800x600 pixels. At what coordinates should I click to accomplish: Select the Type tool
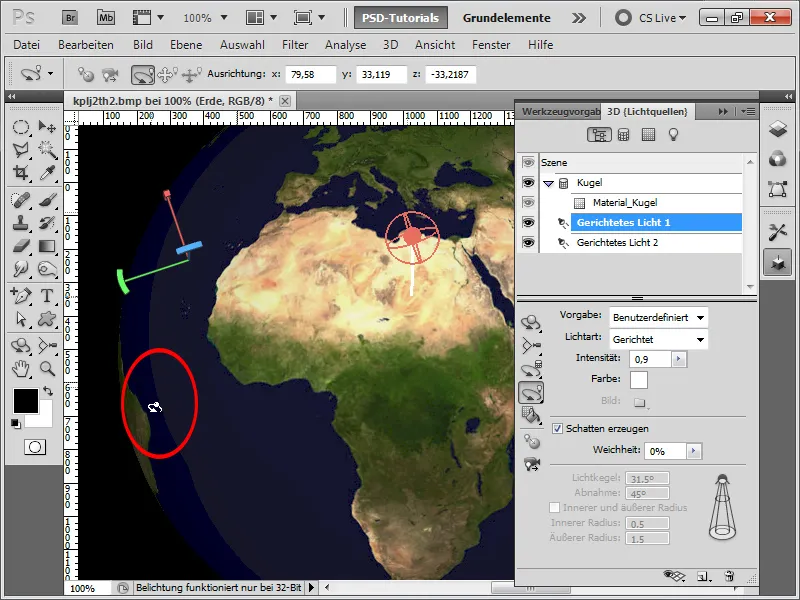click(47, 295)
